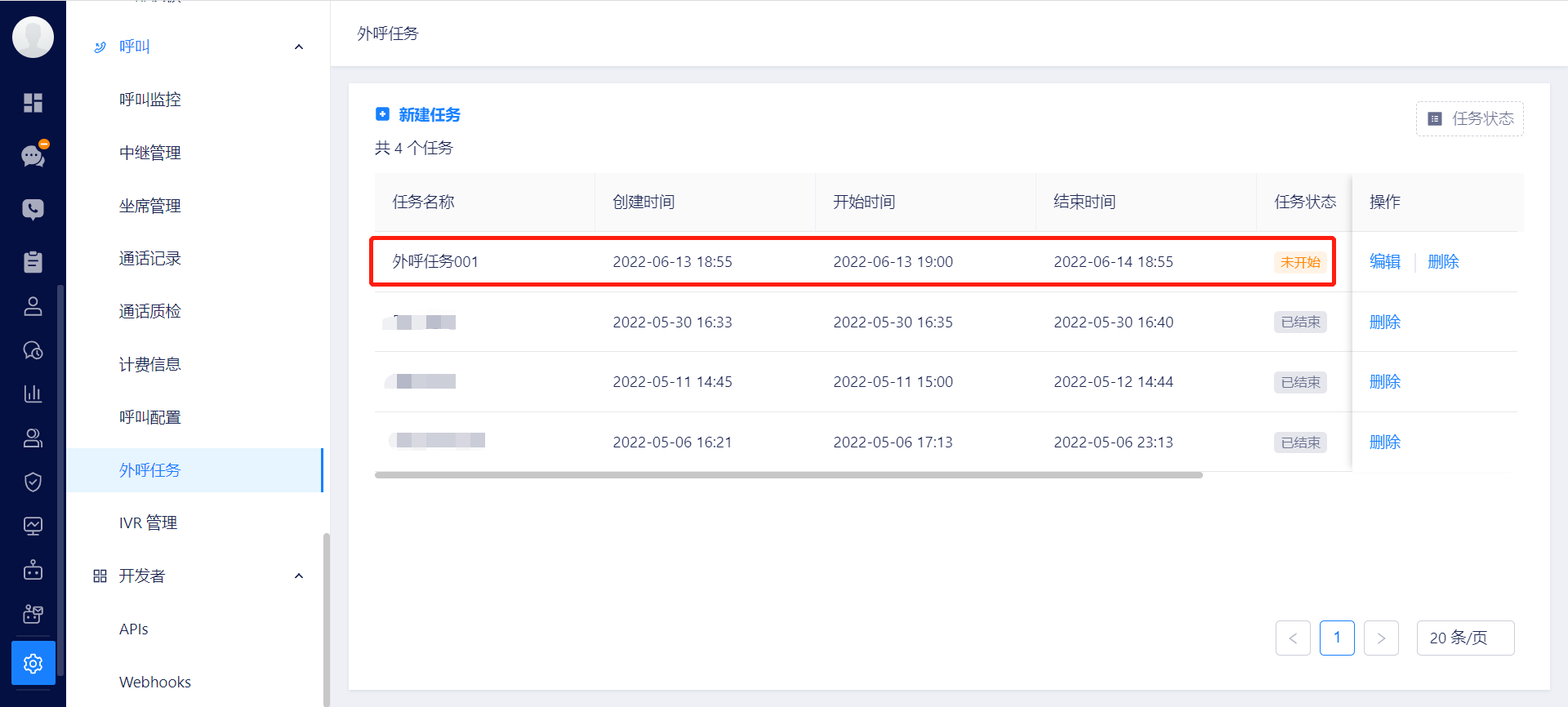Image resolution: width=1568 pixels, height=707 pixels.
Task: Click the user avatar at top left
Action: click(x=33, y=37)
